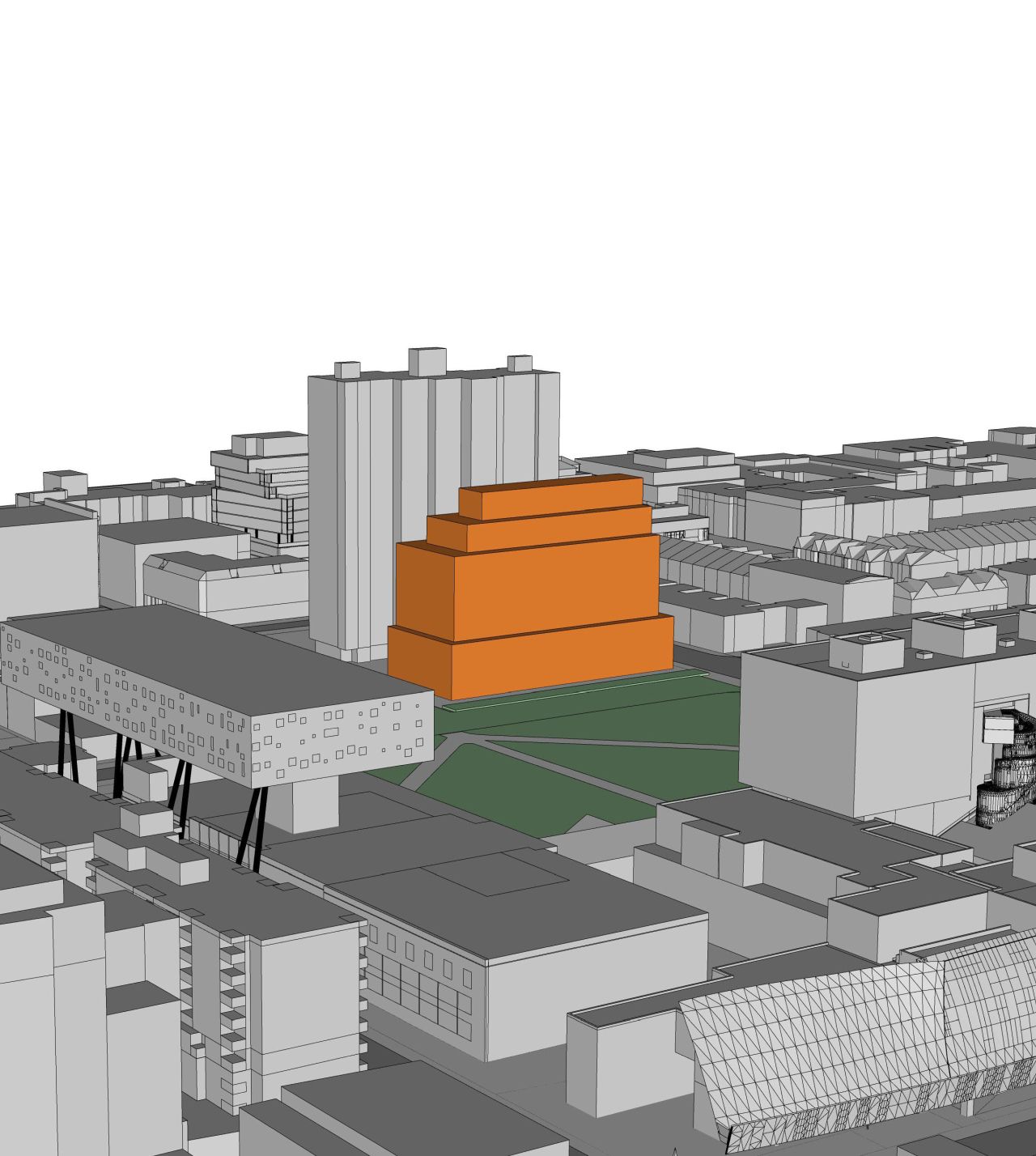The width and height of the screenshot is (1036, 1156).
Task: Click the center rooftop box atop the gray tower
Action: point(427,361)
